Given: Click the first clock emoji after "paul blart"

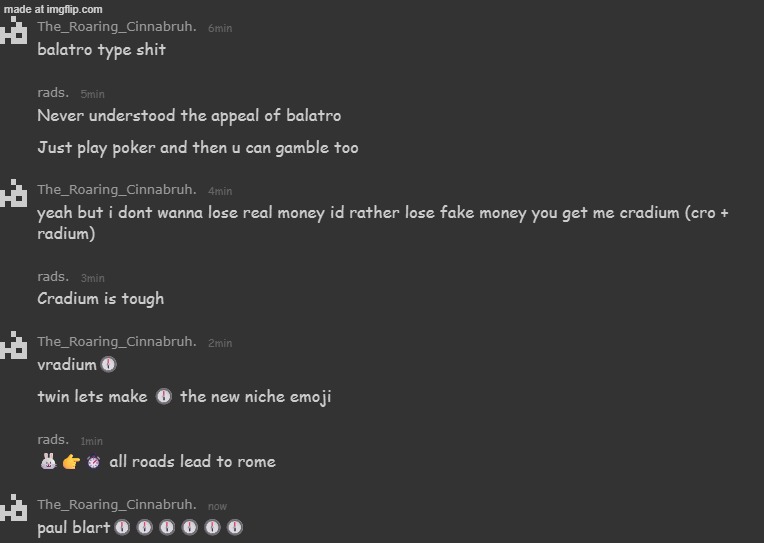Looking at the screenshot, I should click(x=122, y=528).
